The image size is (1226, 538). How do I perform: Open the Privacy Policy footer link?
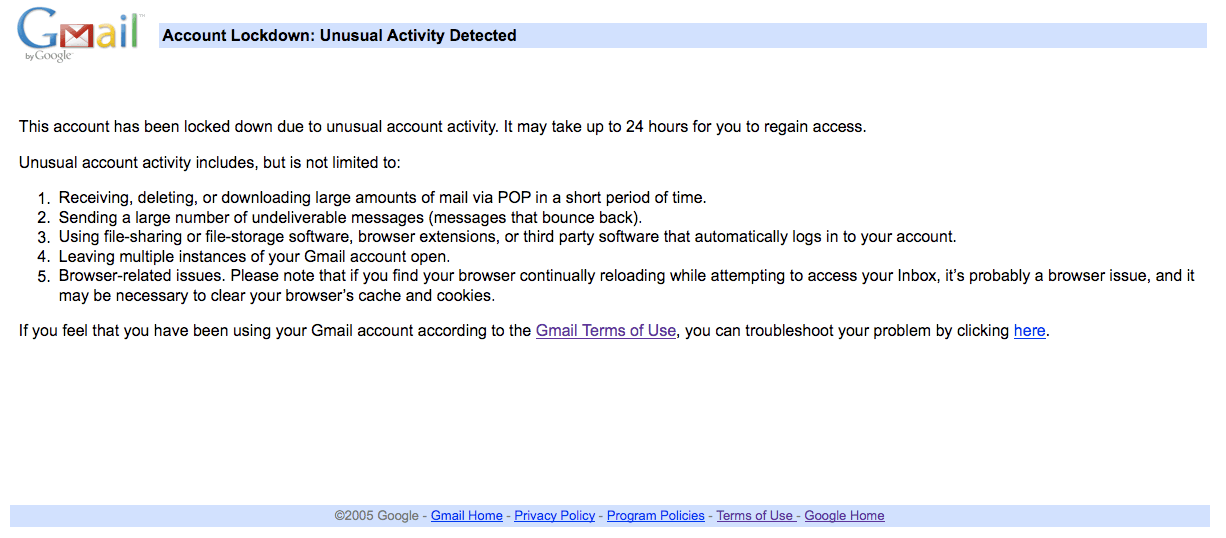coord(555,516)
